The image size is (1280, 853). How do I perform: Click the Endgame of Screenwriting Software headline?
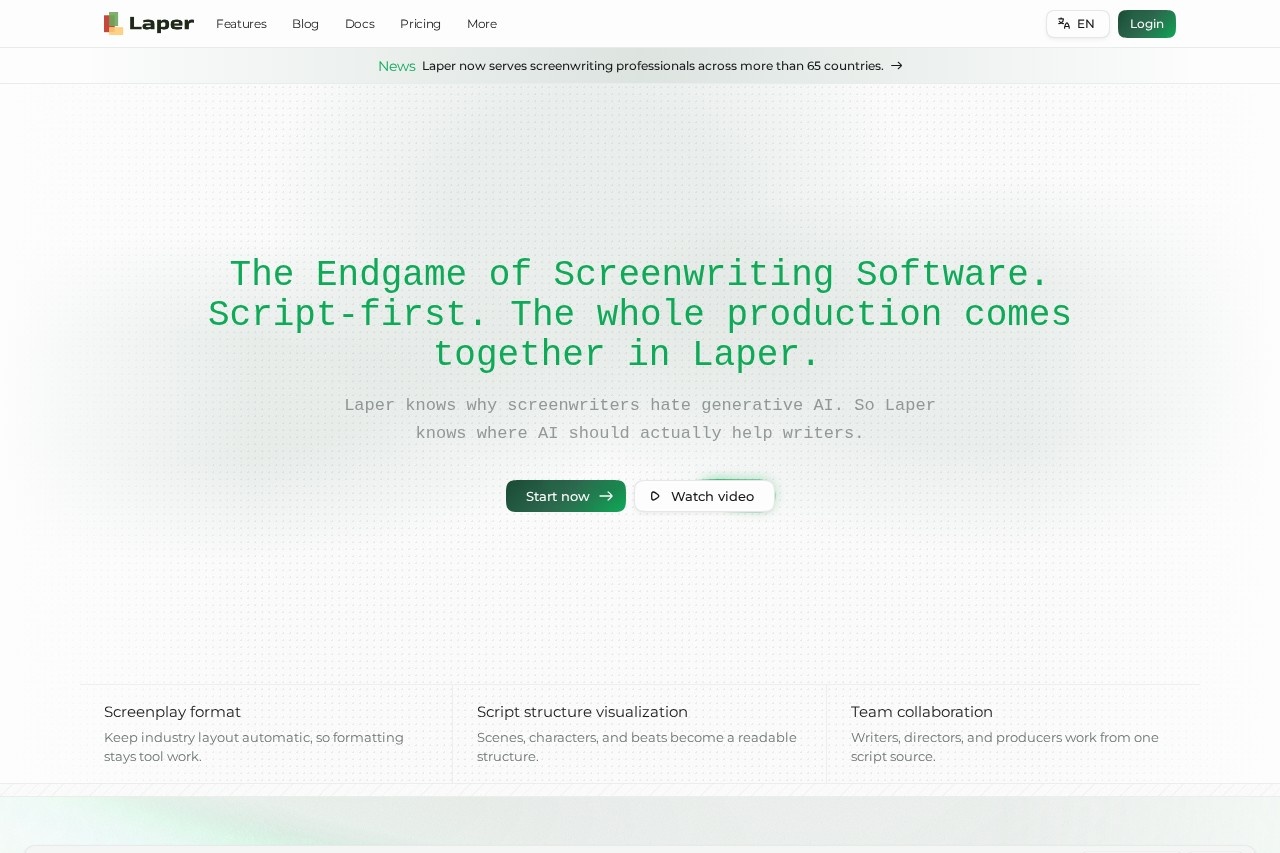(640, 315)
